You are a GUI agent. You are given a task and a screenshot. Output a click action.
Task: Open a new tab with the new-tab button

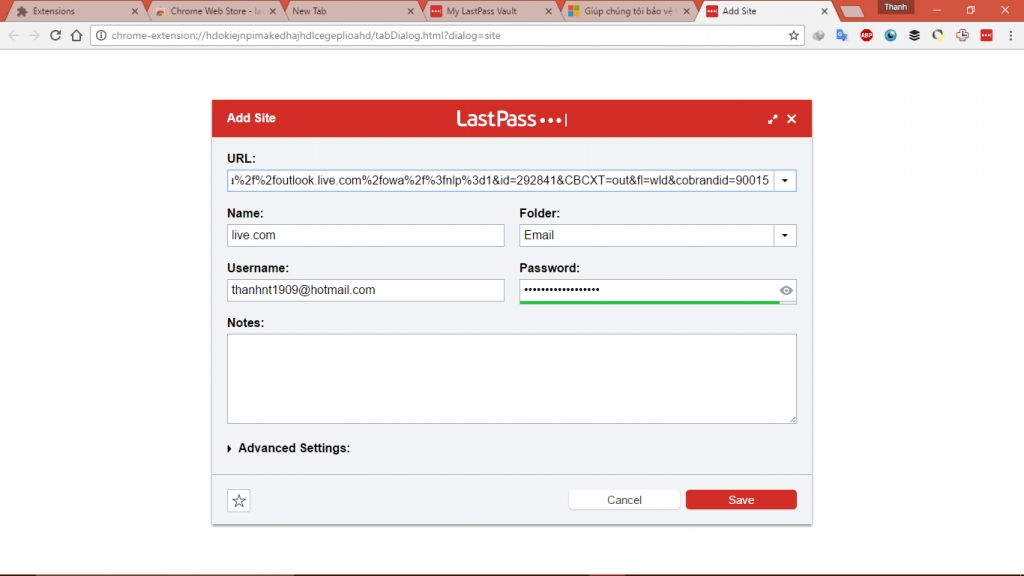(852, 11)
